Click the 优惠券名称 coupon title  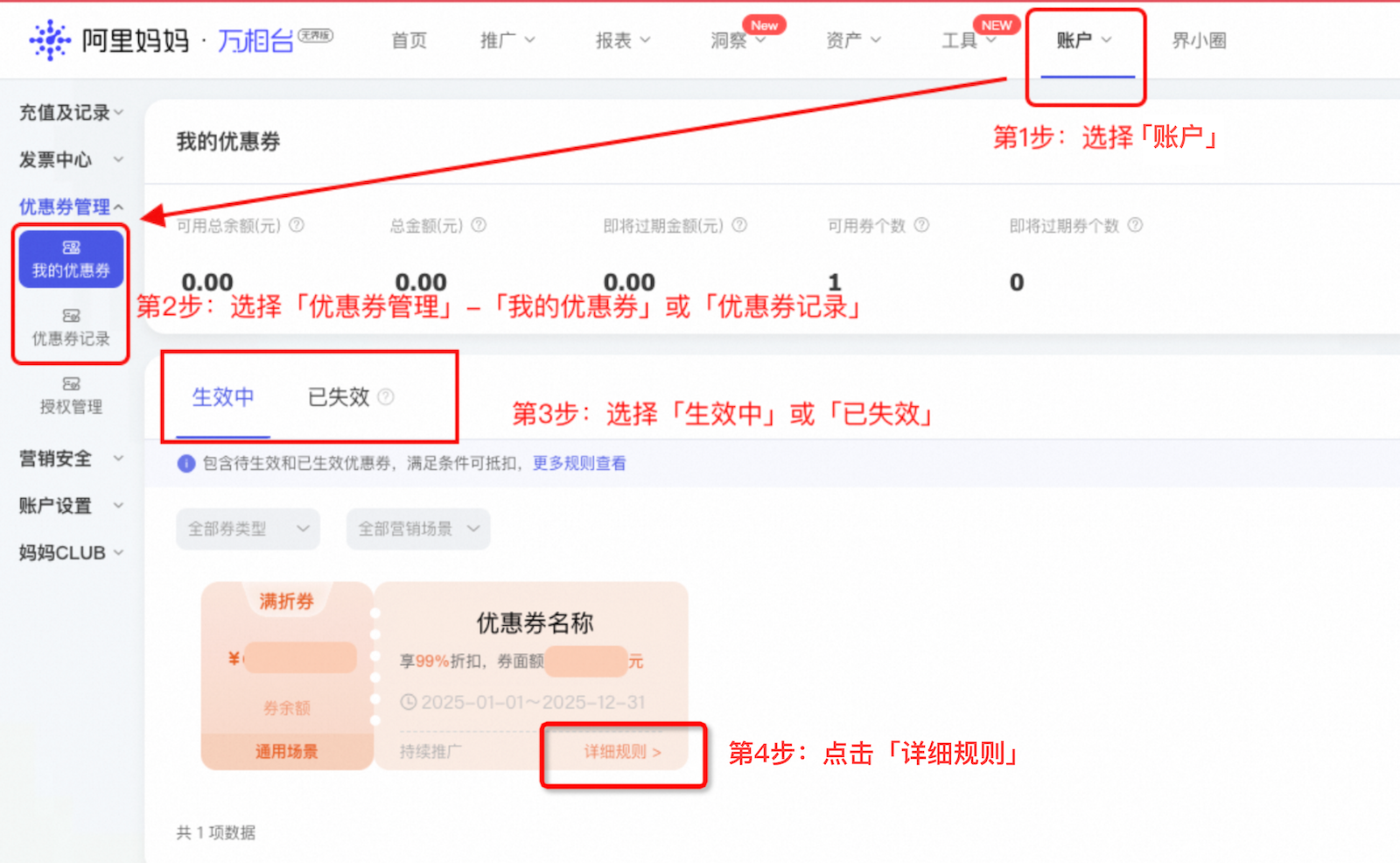pos(535,623)
